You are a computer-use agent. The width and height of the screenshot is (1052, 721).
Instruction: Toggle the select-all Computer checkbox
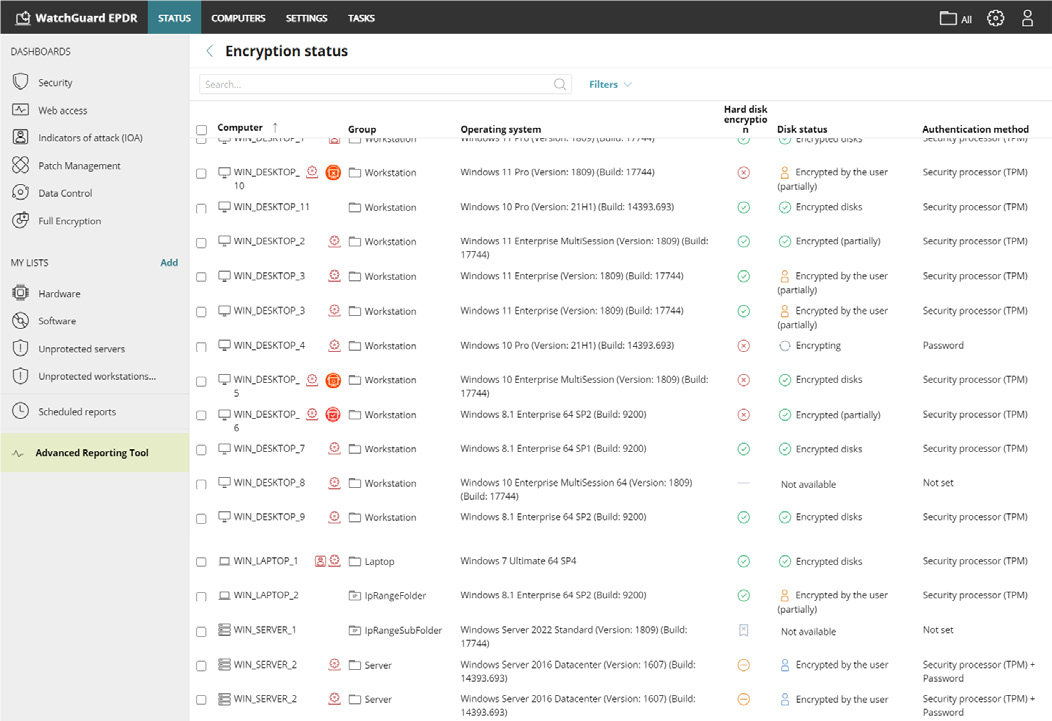(201, 129)
